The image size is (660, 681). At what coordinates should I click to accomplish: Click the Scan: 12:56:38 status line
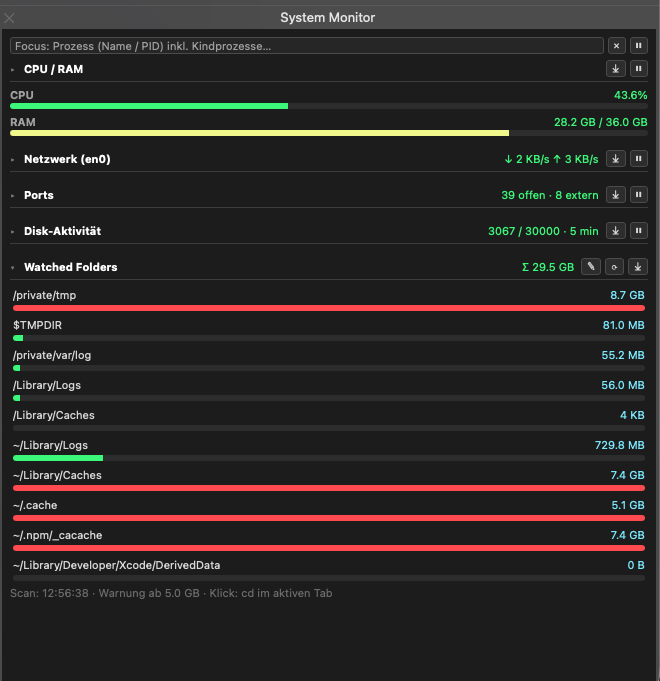pyautogui.click(x=171, y=593)
